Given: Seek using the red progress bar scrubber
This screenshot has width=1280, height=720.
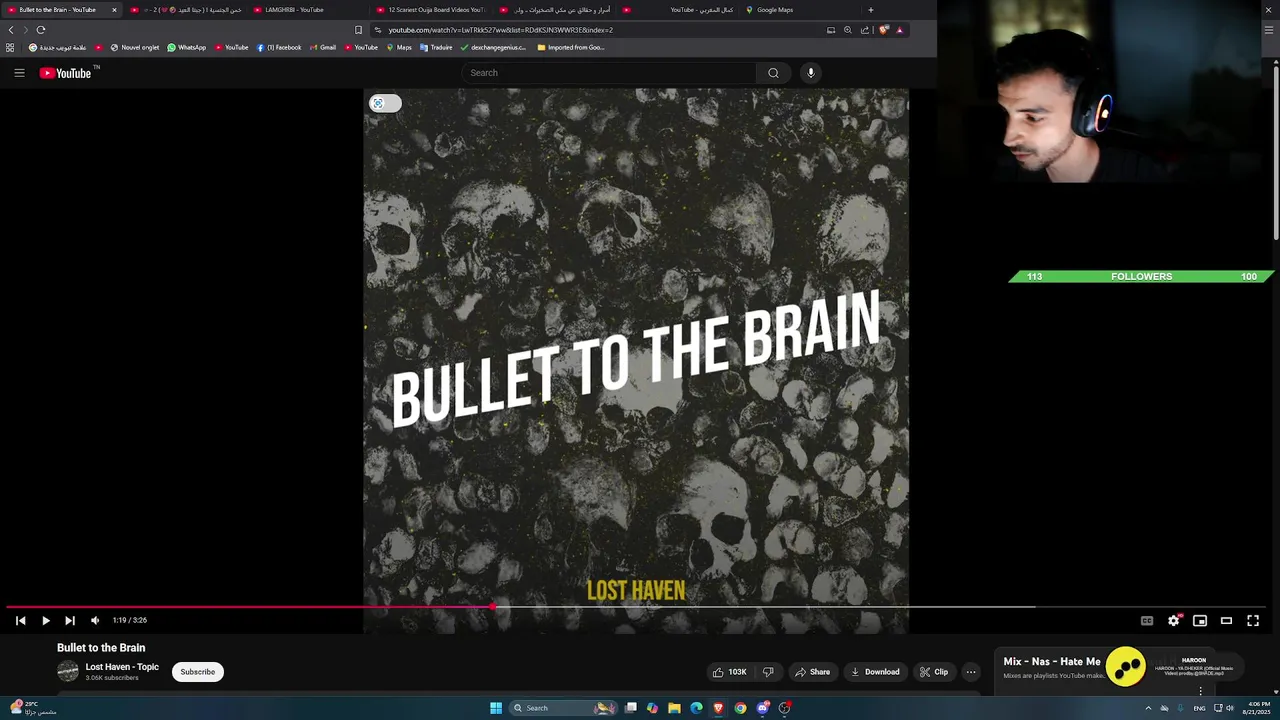Looking at the screenshot, I should click(x=492, y=607).
